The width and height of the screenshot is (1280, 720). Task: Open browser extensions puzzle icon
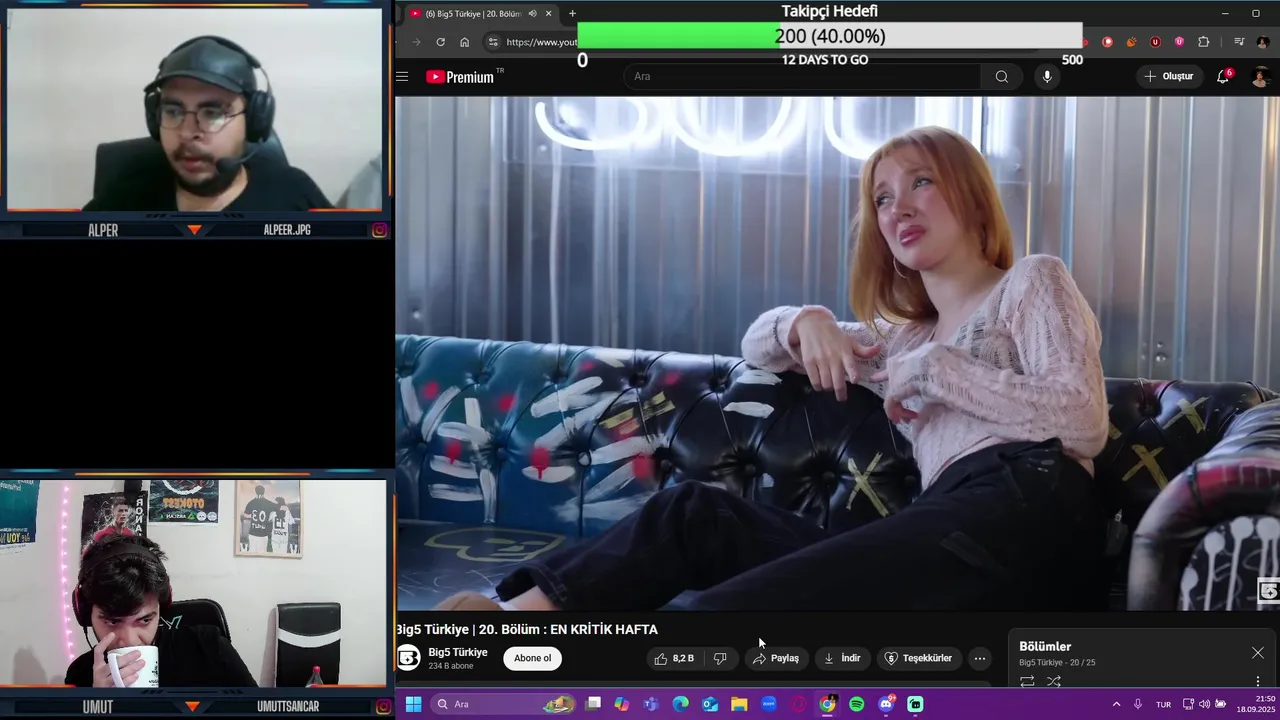click(1203, 42)
